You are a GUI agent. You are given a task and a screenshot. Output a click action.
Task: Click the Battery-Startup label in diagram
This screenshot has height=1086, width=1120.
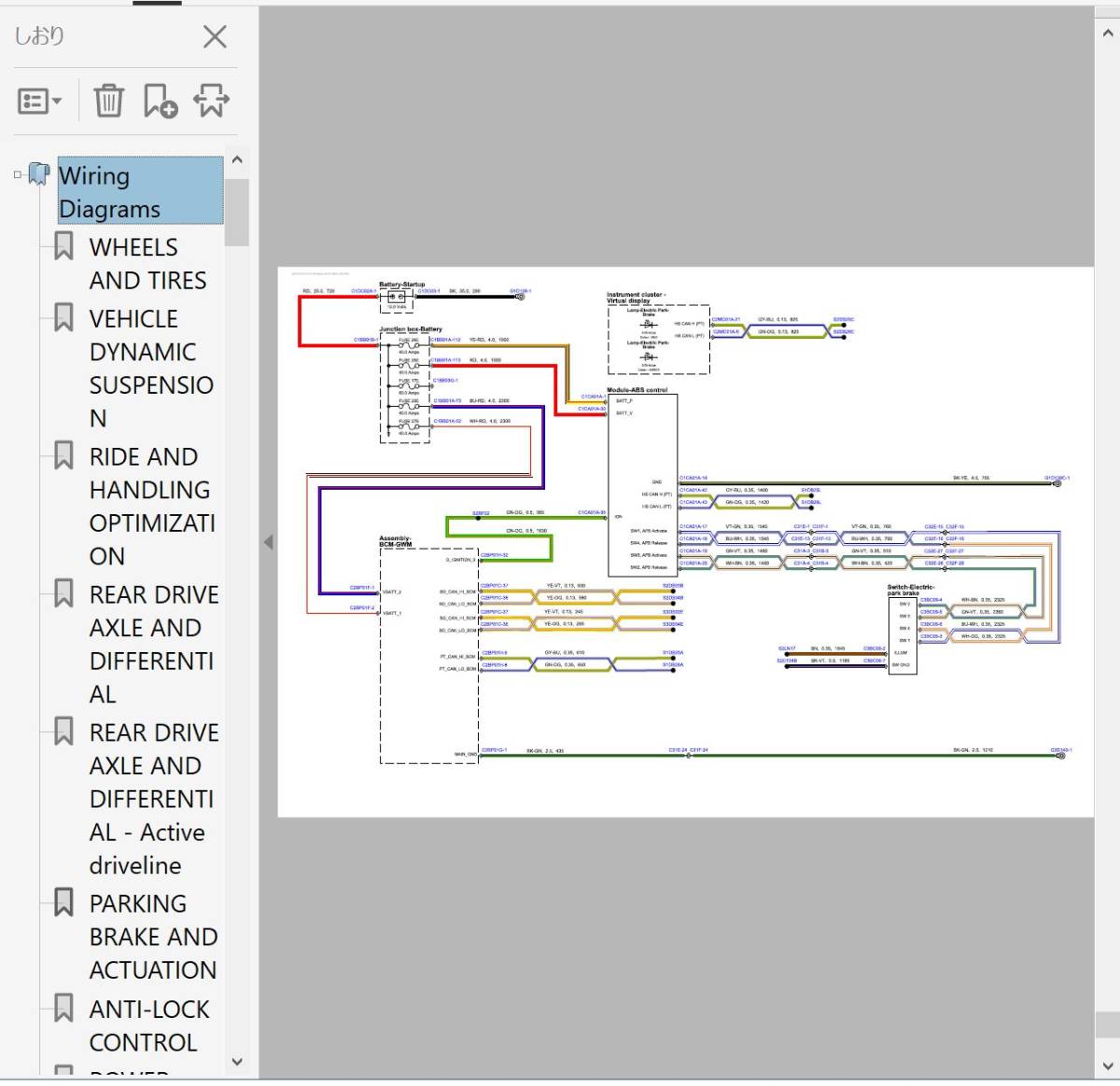pos(402,285)
